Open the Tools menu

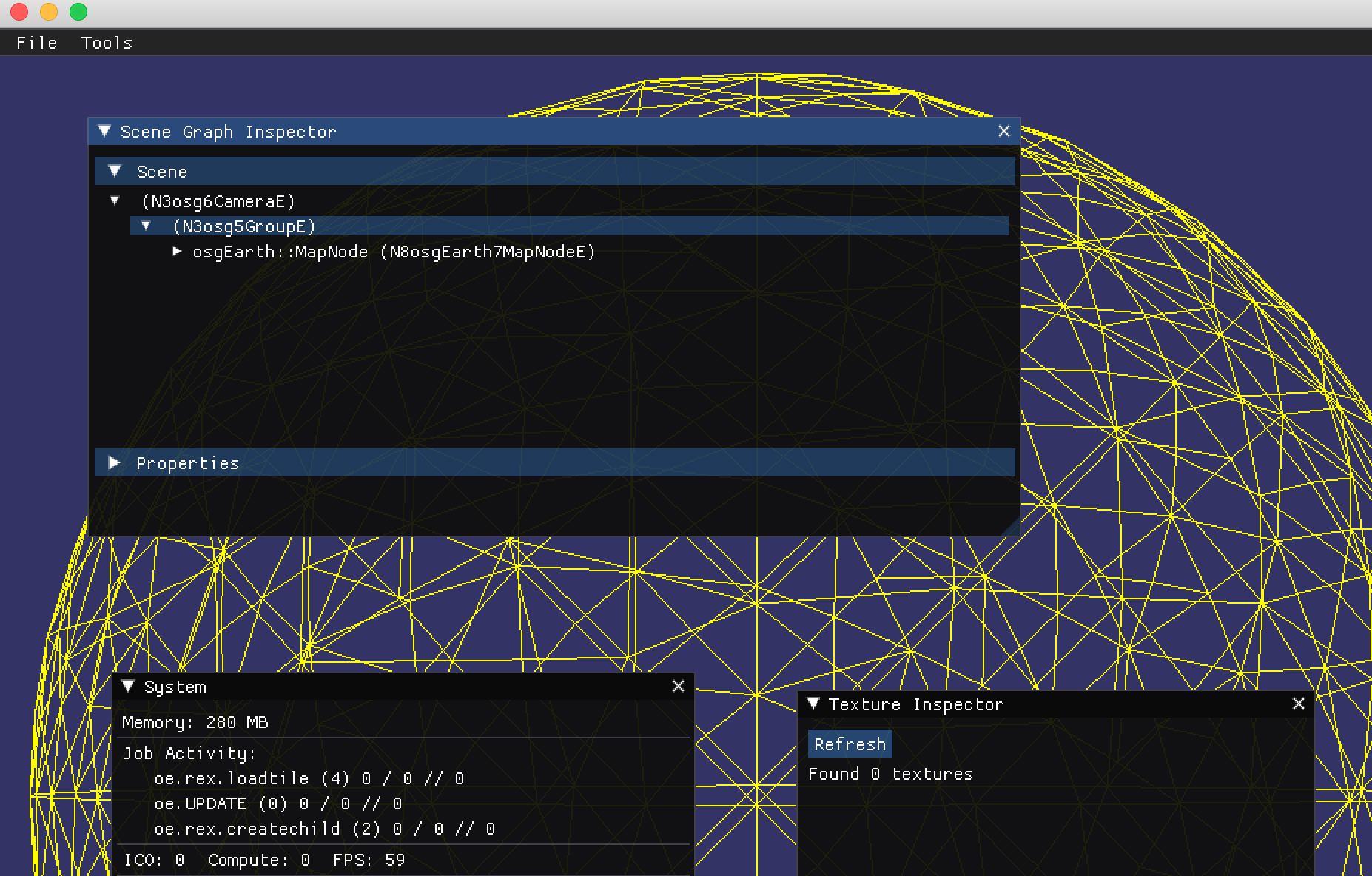pyautogui.click(x=107, y=43)
